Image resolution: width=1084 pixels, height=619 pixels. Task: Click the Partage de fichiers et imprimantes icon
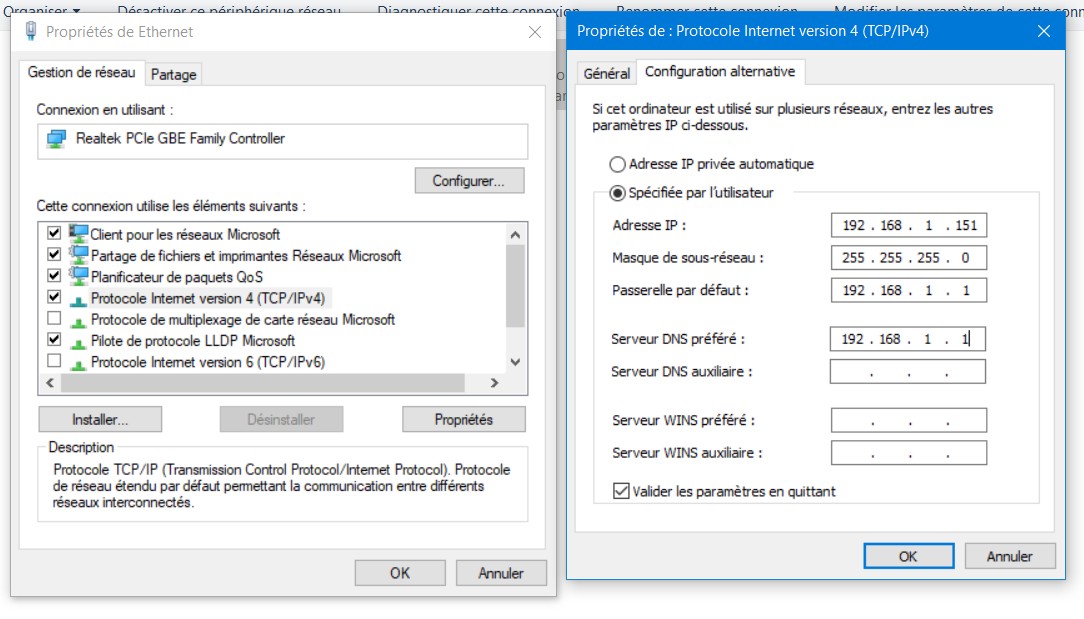78,255
